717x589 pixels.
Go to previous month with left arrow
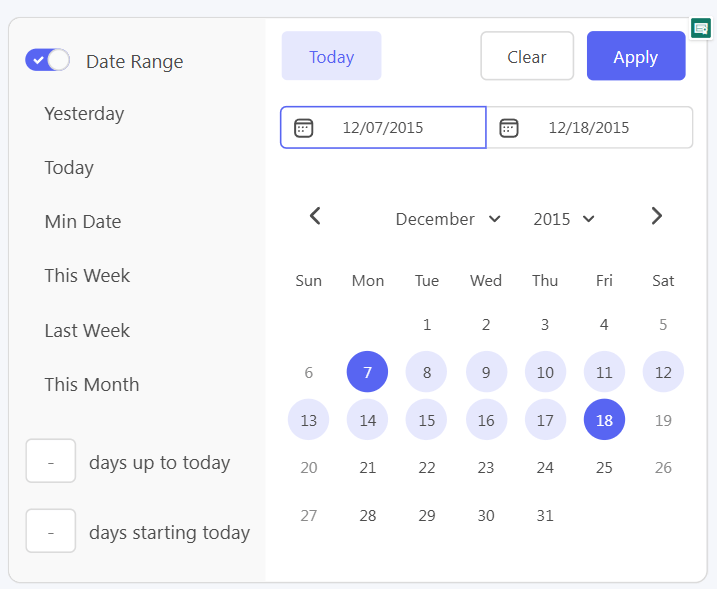(315, 216)
